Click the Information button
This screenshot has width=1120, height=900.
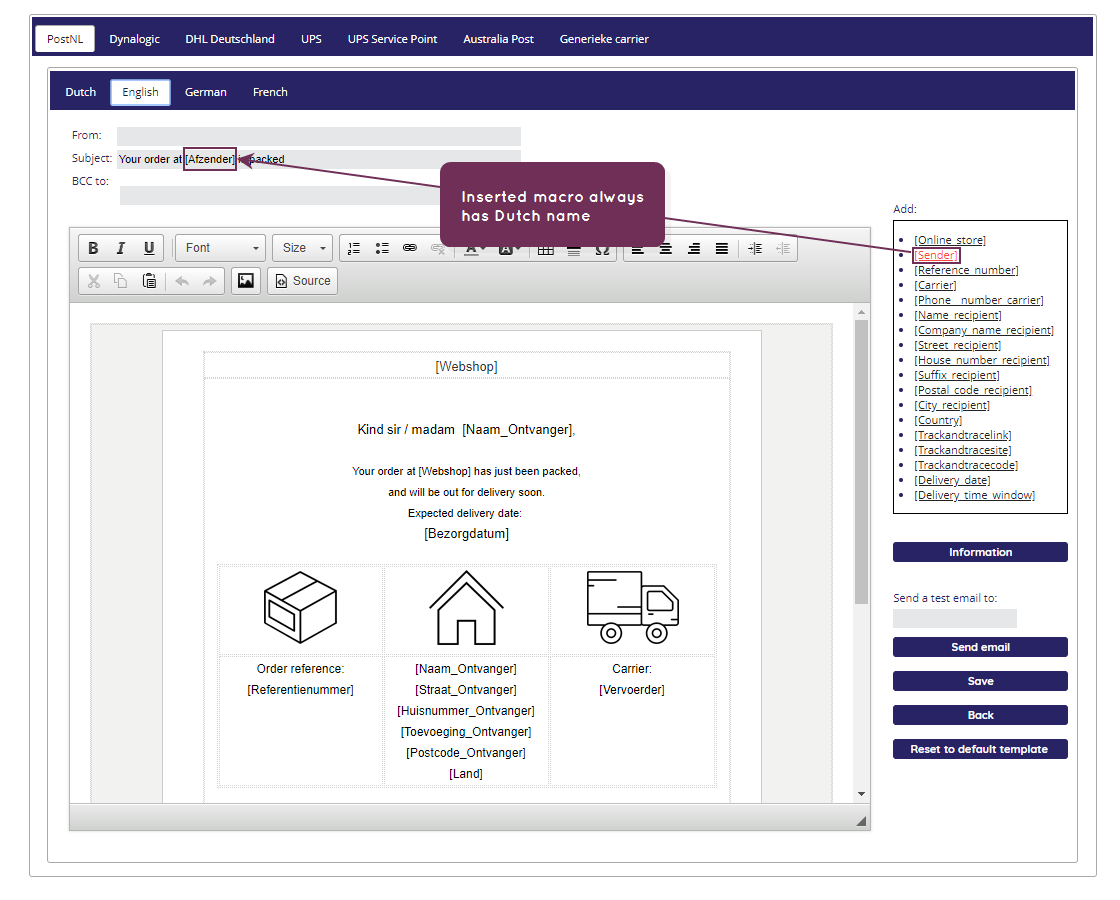tap(980, 552)
